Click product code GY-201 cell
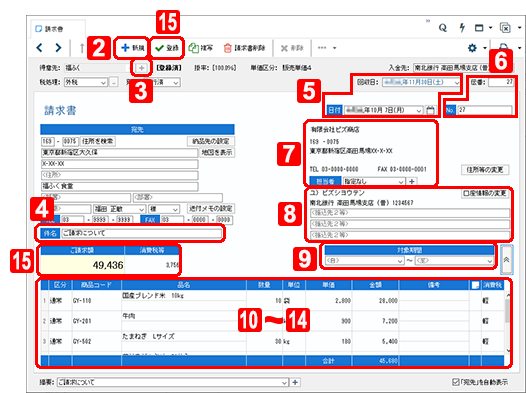 [97, 321]
